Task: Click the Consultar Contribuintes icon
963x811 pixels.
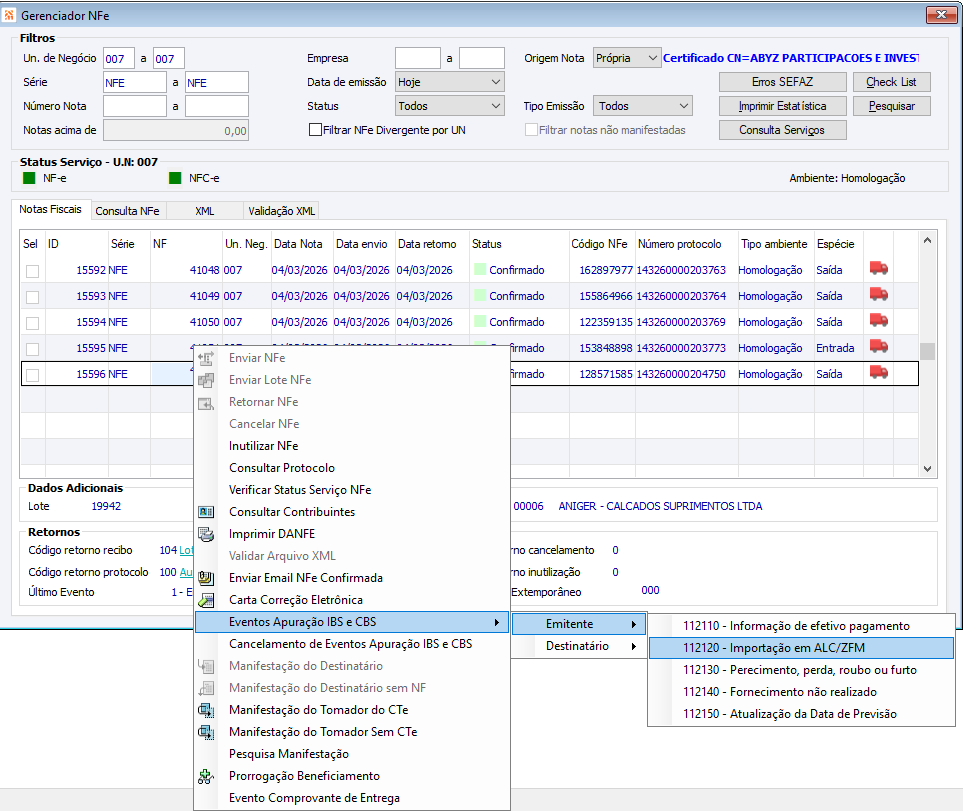Action: click(206, 512)
